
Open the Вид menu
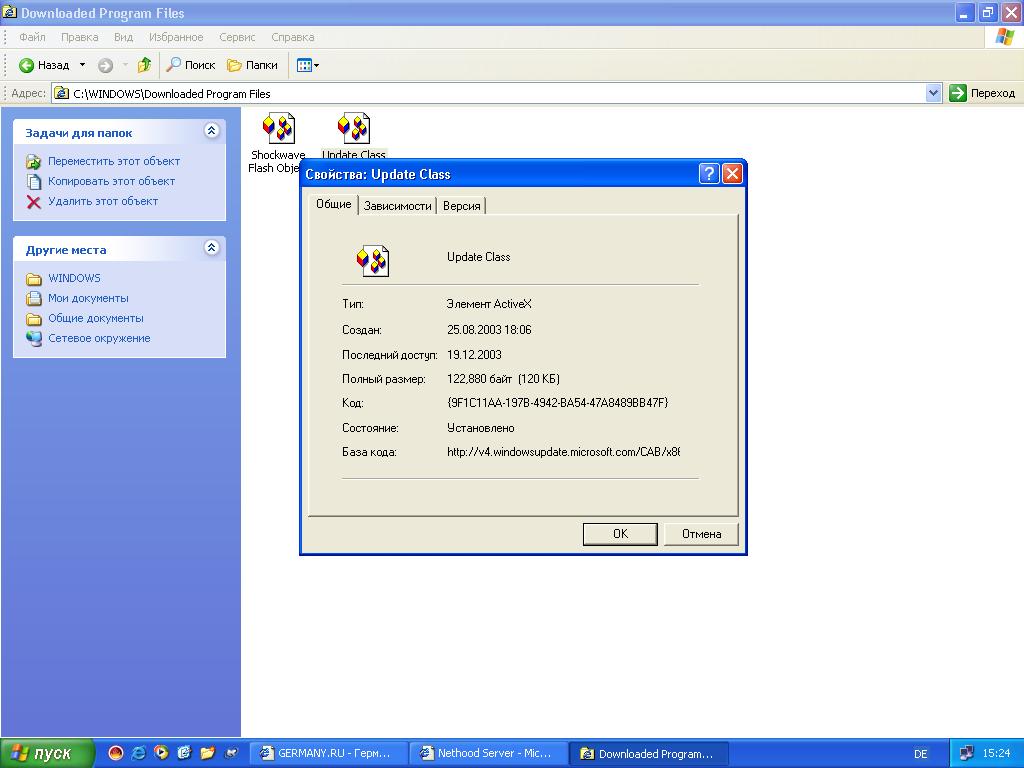(x=123, y=37)
